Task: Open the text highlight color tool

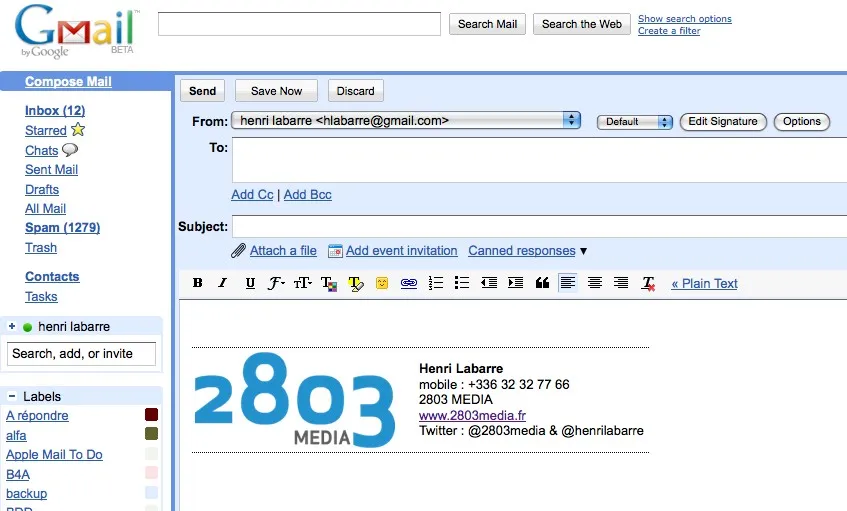Action: 355,283
